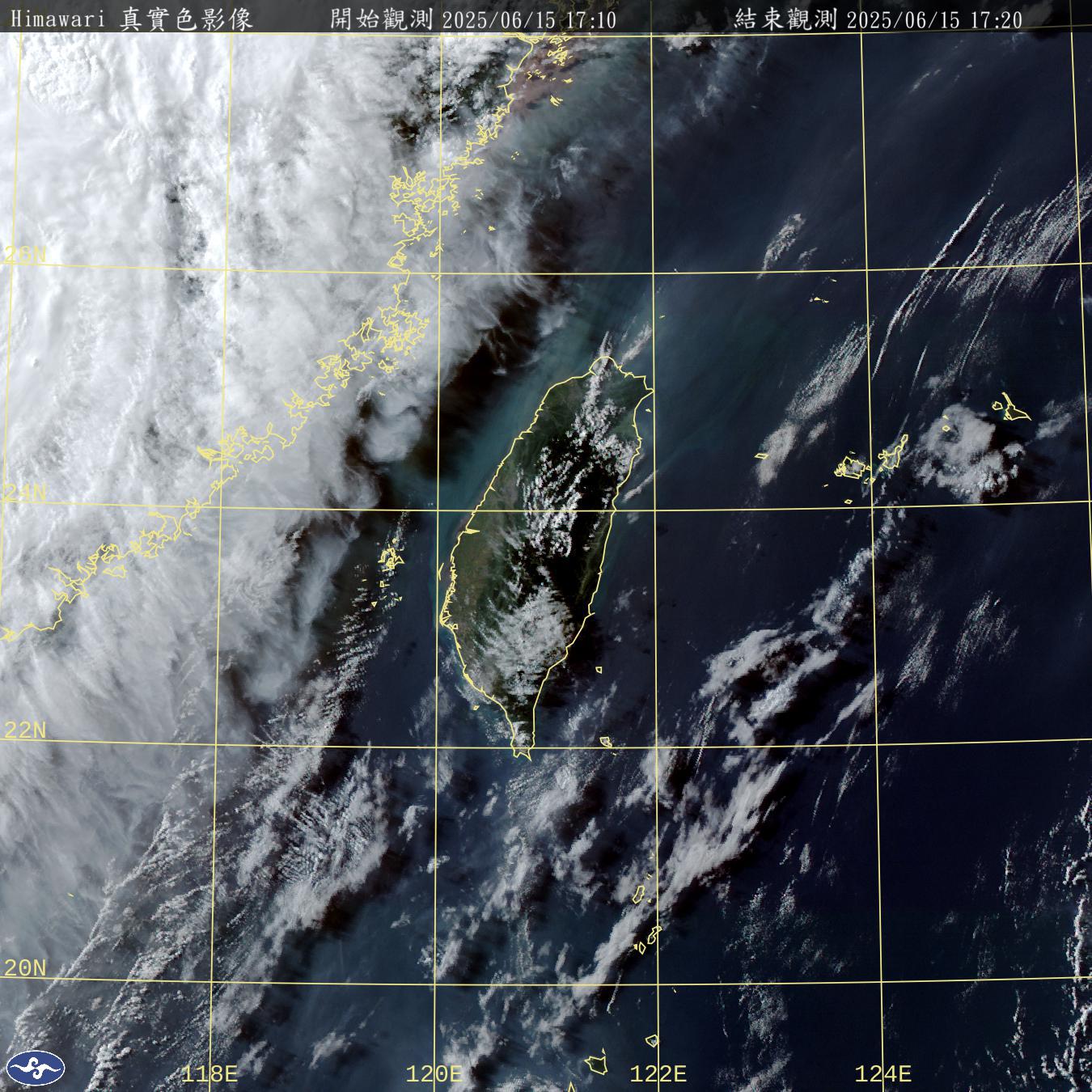The height and width of the screenshot is (1092, 1092).
Task: Click the '120E' longitude label
Action: point(434,1074)
